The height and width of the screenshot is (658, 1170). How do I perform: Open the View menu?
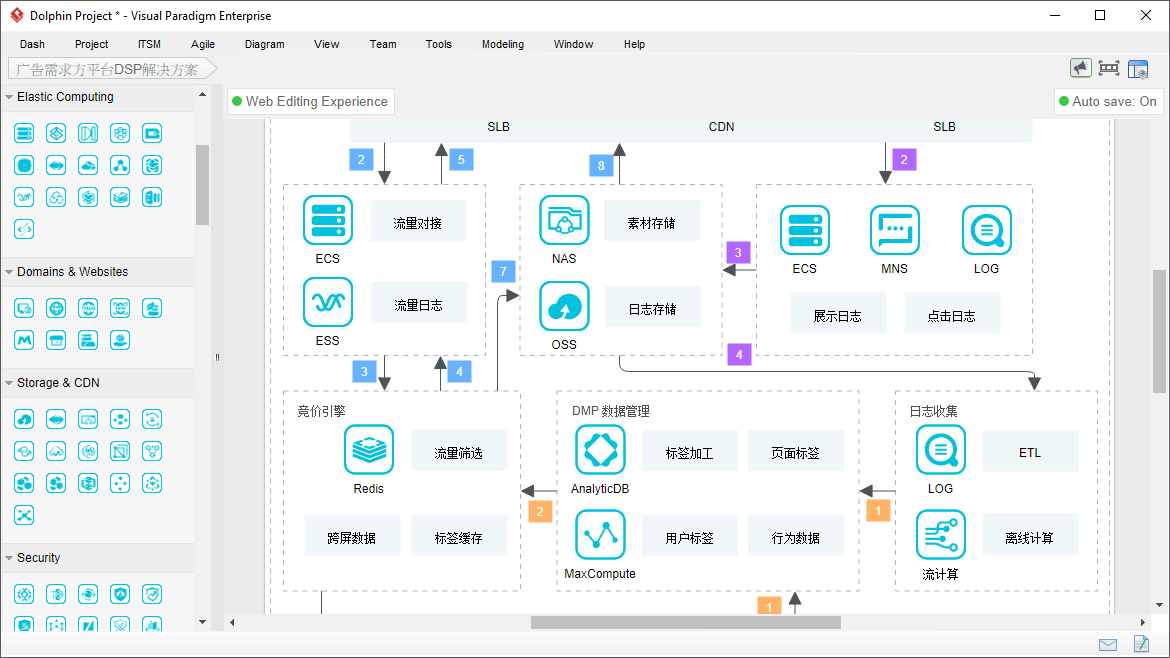327,44
